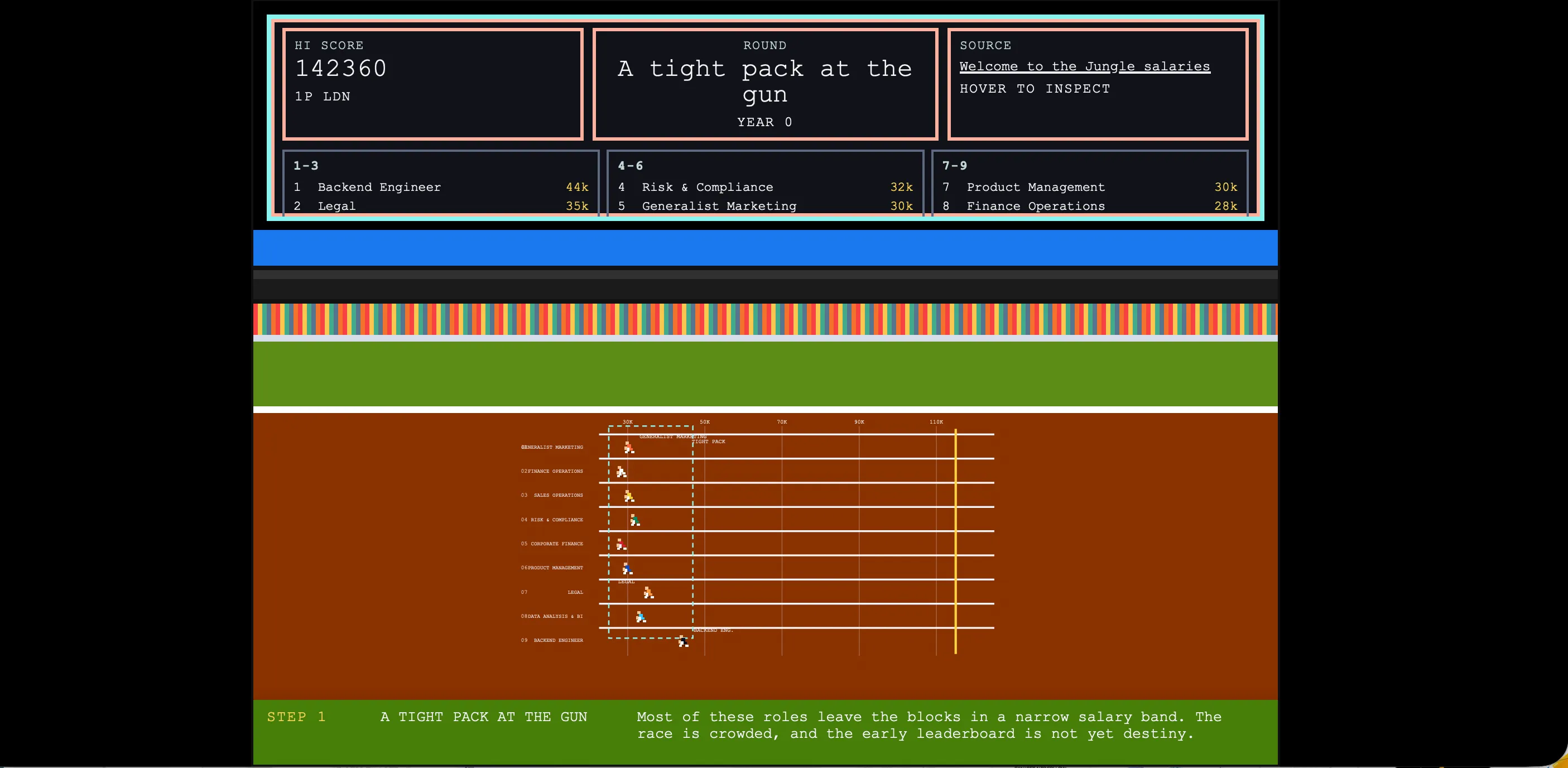Viewport: 1568px width, 768px height.
Task: Click the 7-9 leaderboard group heading
Action: pyautogui.click(x=954, y=165)
